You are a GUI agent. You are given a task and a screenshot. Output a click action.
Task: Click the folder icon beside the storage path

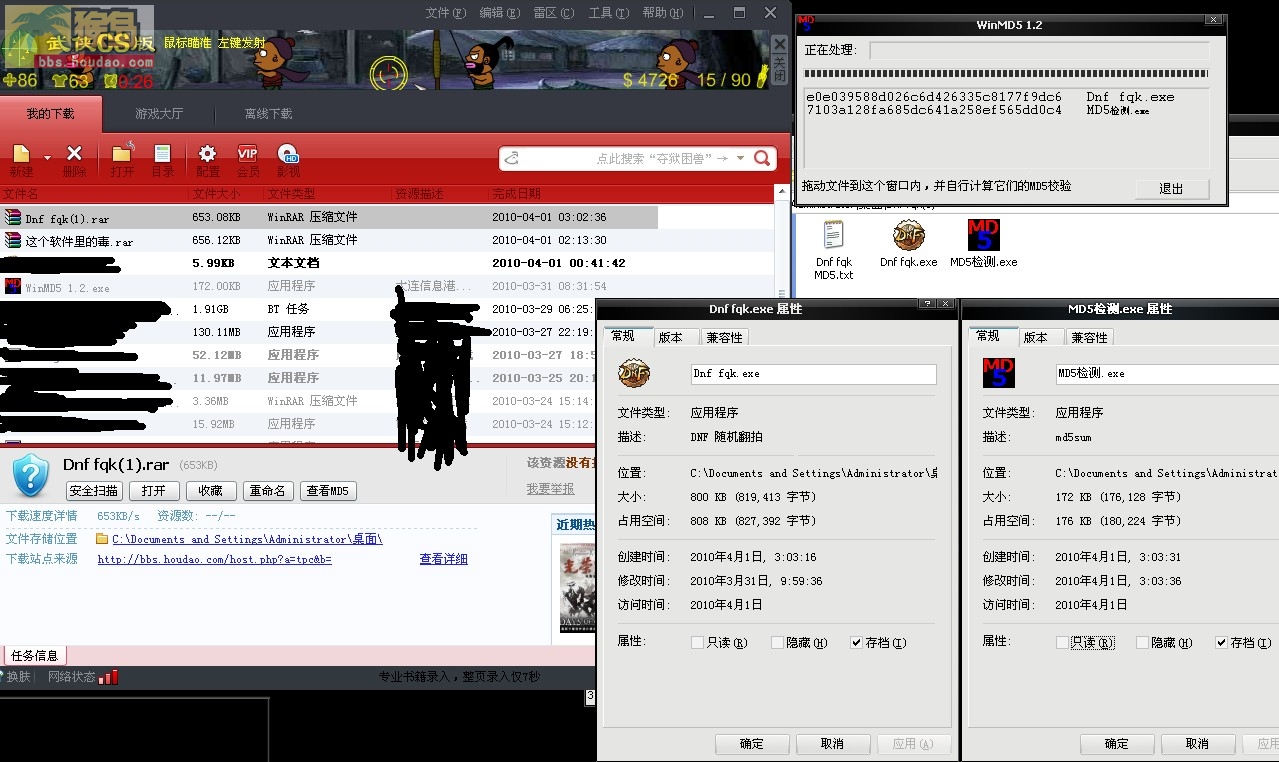102,539
